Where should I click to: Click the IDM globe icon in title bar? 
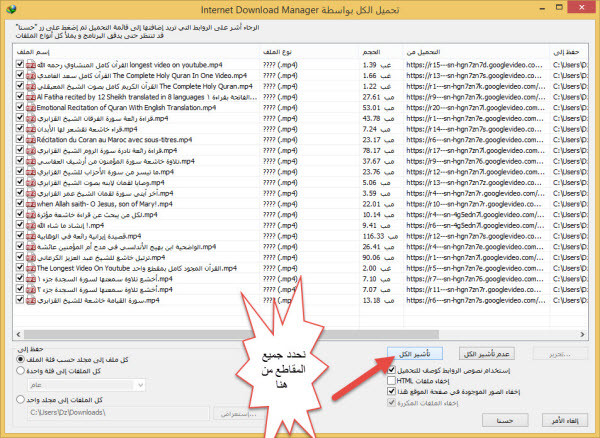pyautogui.click(x=11, y=9)
